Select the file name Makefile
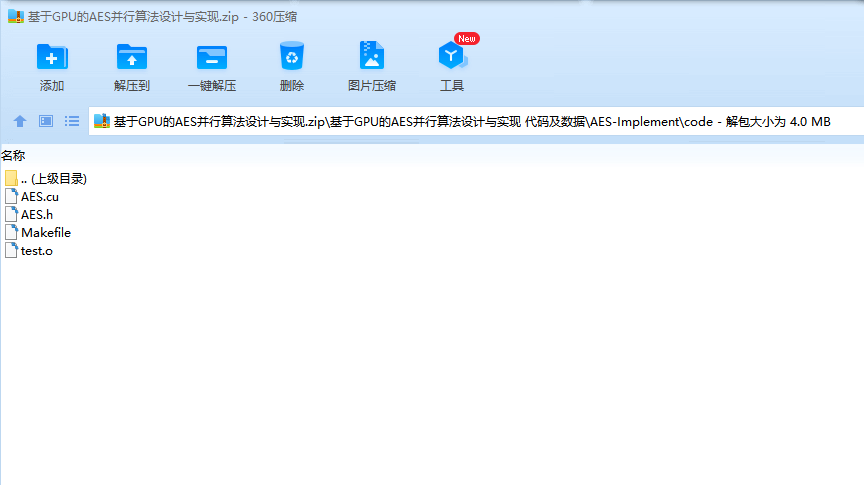864x485 pixels. tap(46, 233)
